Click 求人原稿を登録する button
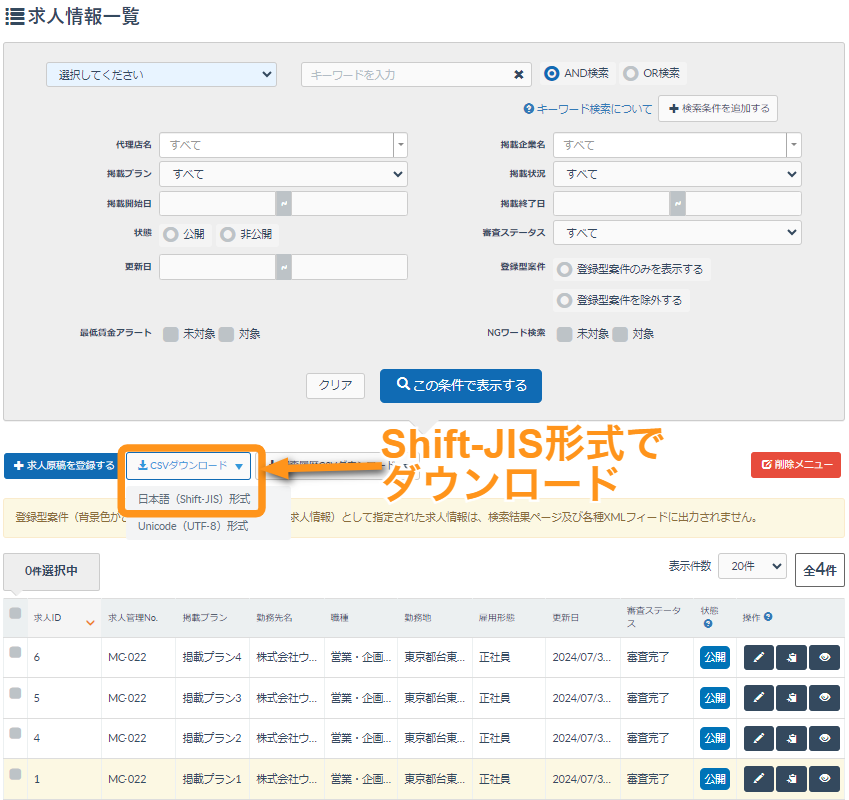This screenshot has height=800, width=849. 63,465
